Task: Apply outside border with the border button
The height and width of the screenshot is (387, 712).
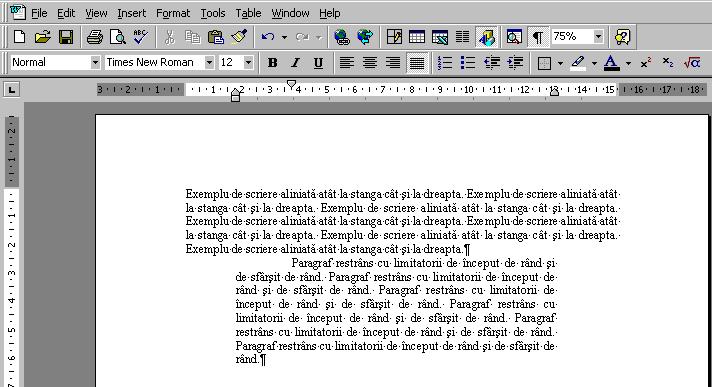Action: point(544,62)
